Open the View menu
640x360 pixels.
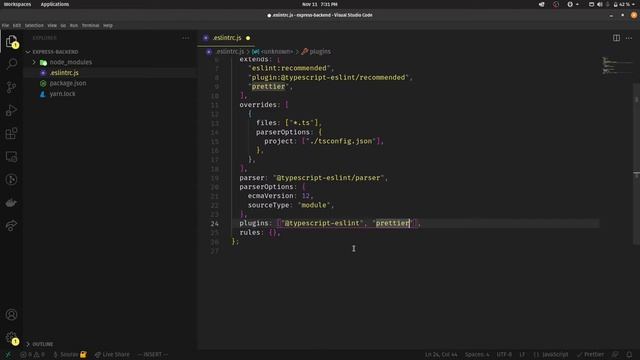[52, 25]
